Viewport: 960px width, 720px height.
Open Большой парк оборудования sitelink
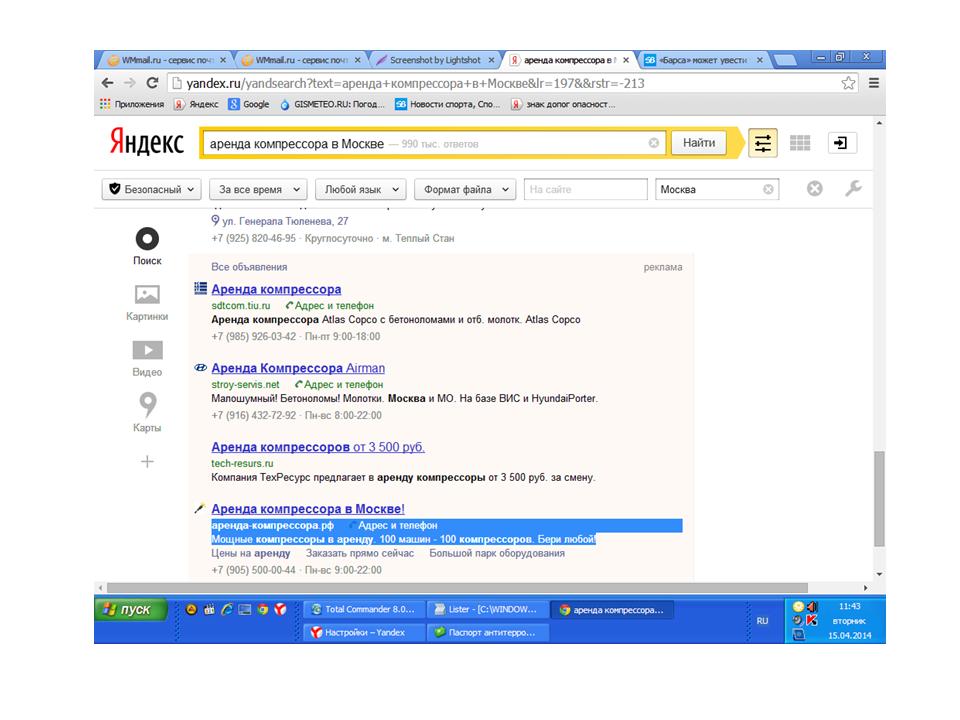pyautogui.click(x=497, y=553)
